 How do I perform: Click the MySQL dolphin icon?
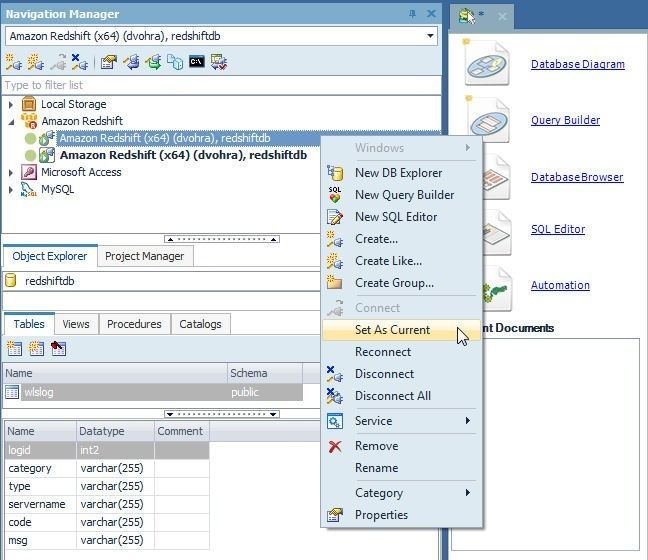click(x=29, y=190)
